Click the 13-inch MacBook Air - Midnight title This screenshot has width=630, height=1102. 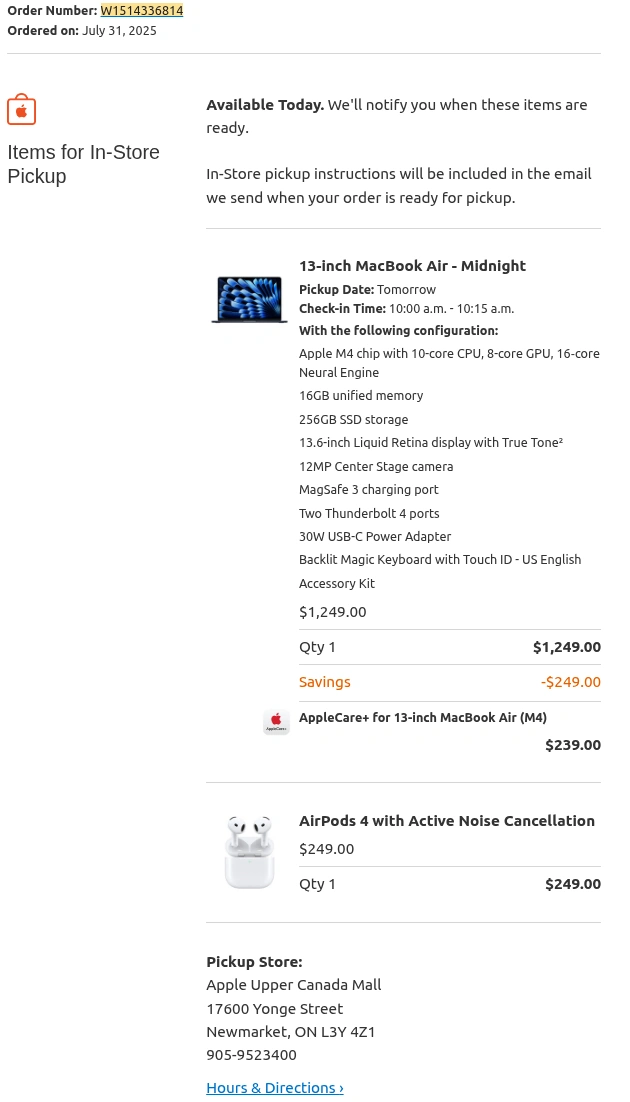[412, 266]
